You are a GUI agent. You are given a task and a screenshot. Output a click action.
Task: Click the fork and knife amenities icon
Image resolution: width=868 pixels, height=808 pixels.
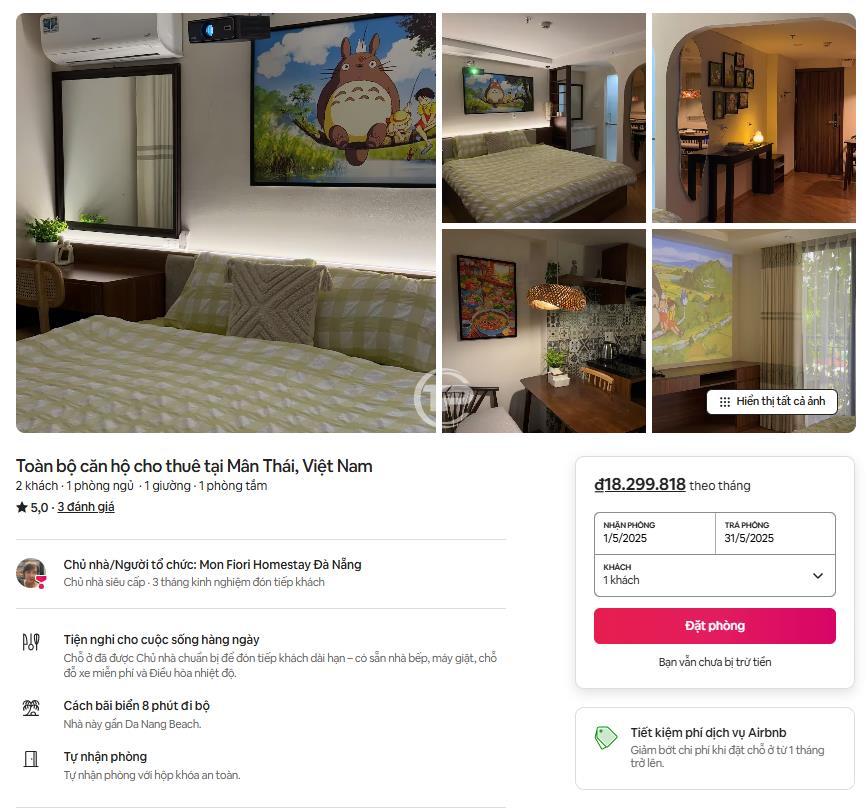(31, 642)
